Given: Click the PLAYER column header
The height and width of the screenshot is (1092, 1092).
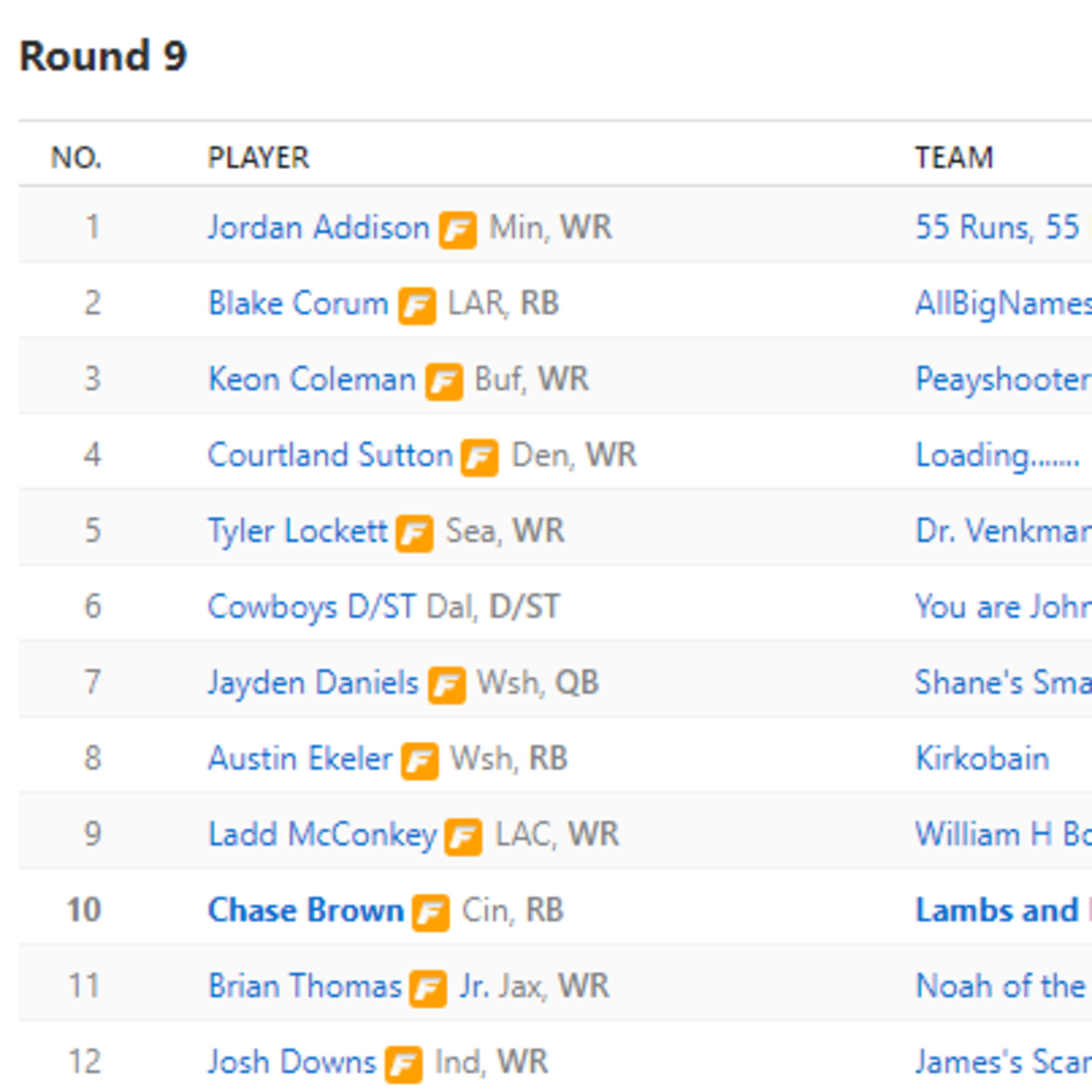Looking at the screenshot, I should (258, 157).
